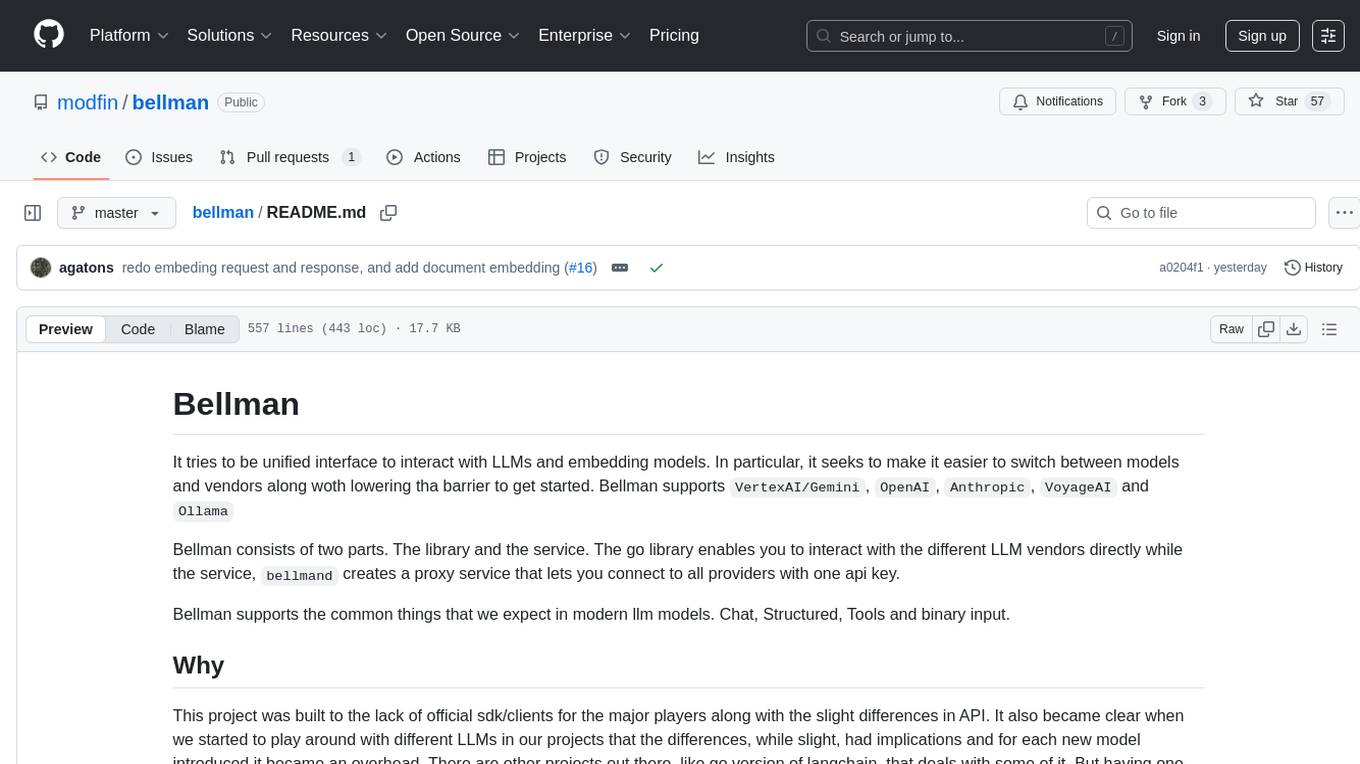Copy raw file contents

click(1266, 329)
